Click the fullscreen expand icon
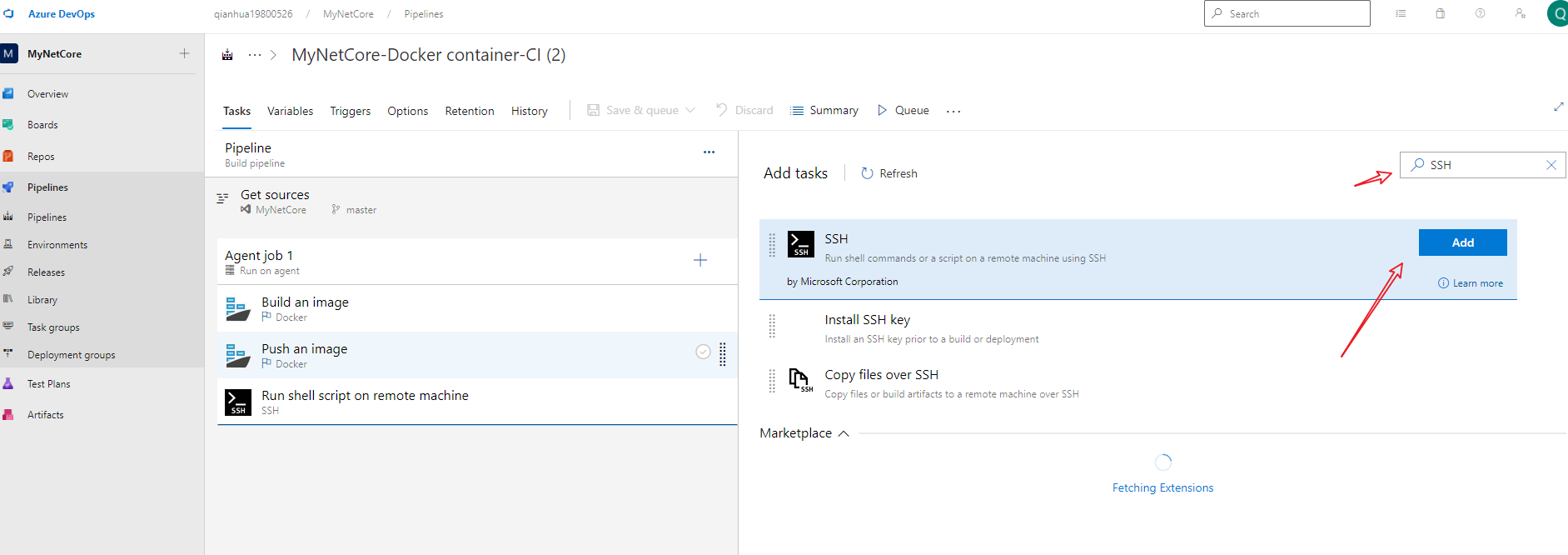1568x555 pixels. point(1558,107)
